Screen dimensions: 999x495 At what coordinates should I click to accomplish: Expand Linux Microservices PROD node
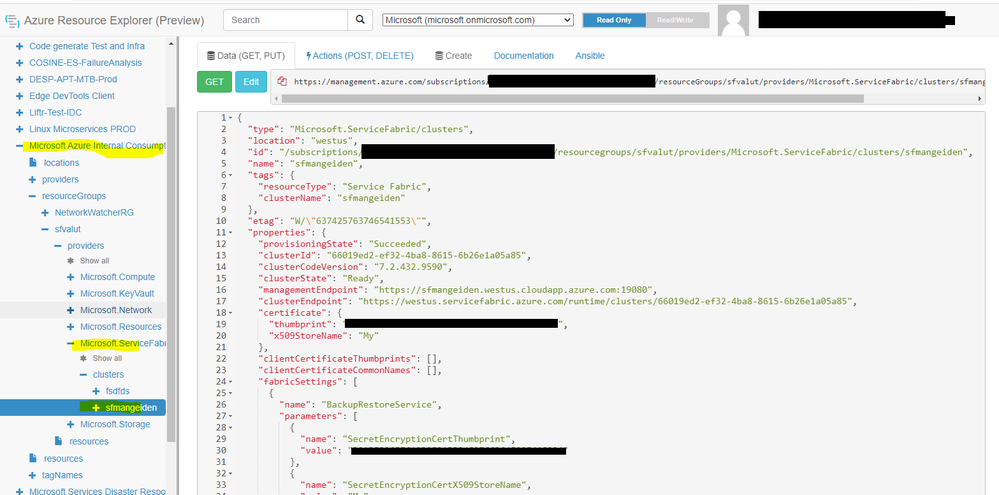pyautogui.click(x=19, y=129)
